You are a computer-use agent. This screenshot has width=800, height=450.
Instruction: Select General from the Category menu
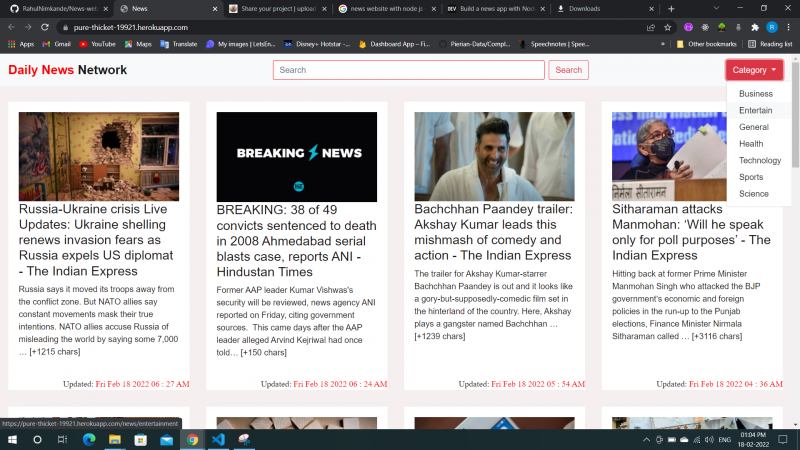[x=754, y=127]
